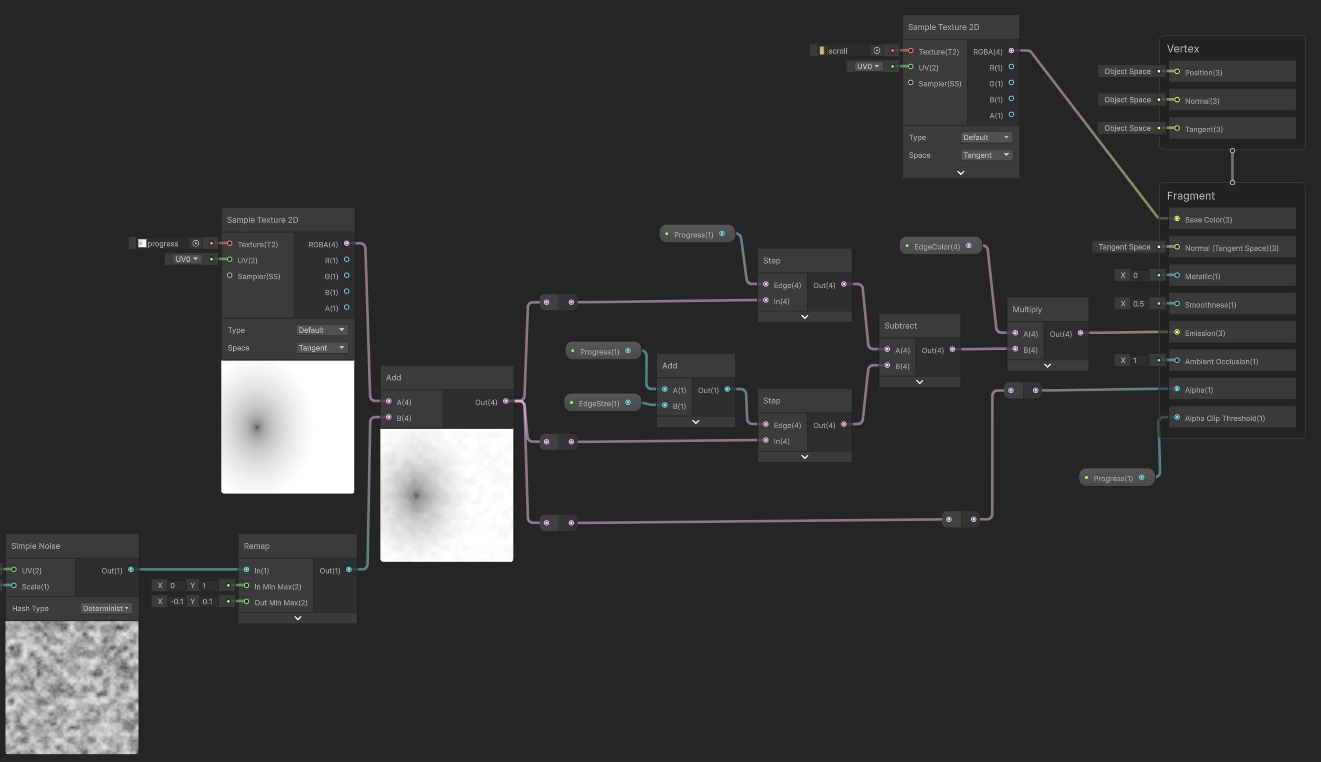Select the EdgeSize(1) property node
This screenshot has width=1321, height=762.
[603, 403]
